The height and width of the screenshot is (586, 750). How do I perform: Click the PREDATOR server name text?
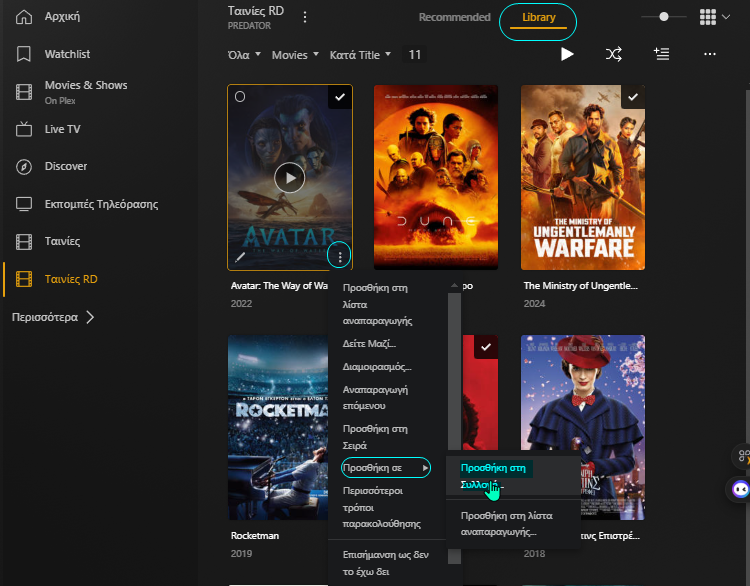point(249,26)
